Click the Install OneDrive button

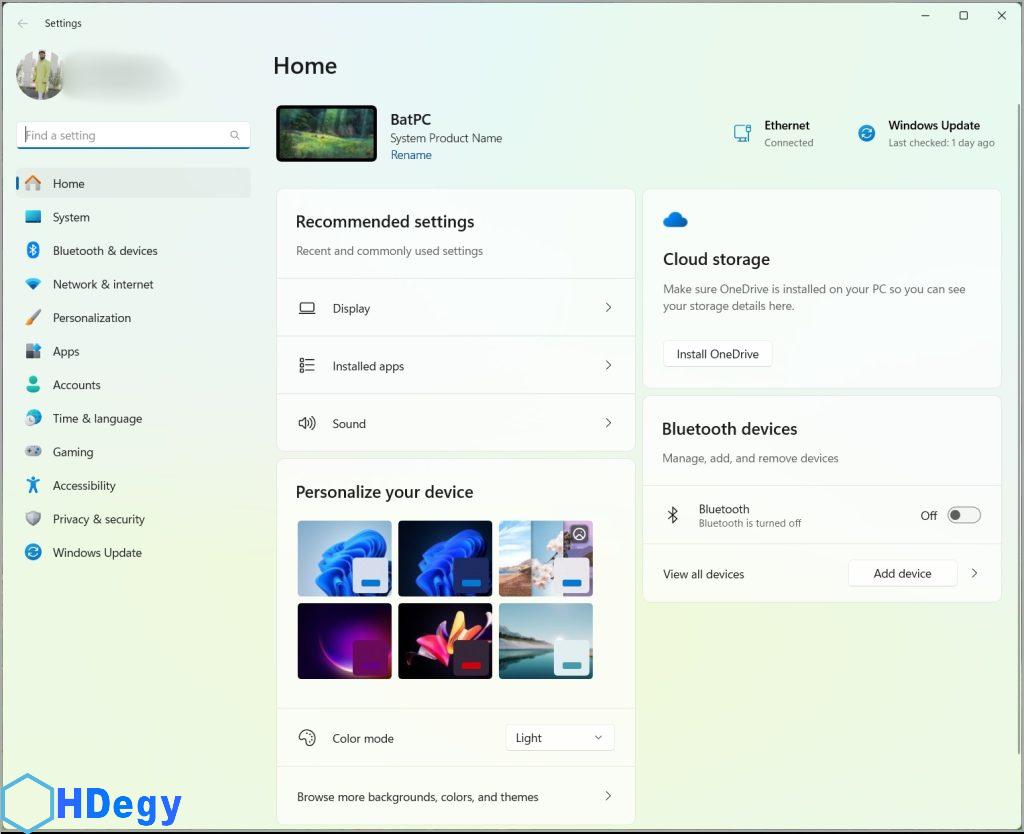pyautogui.click(x=717, y=354)
